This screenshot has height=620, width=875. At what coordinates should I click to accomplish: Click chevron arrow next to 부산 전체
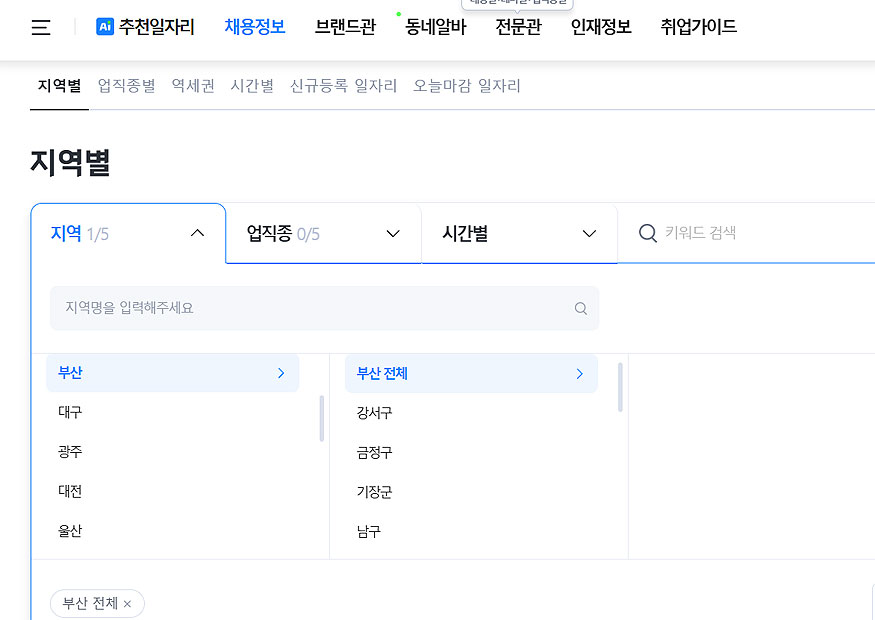[x=580, y=374]
